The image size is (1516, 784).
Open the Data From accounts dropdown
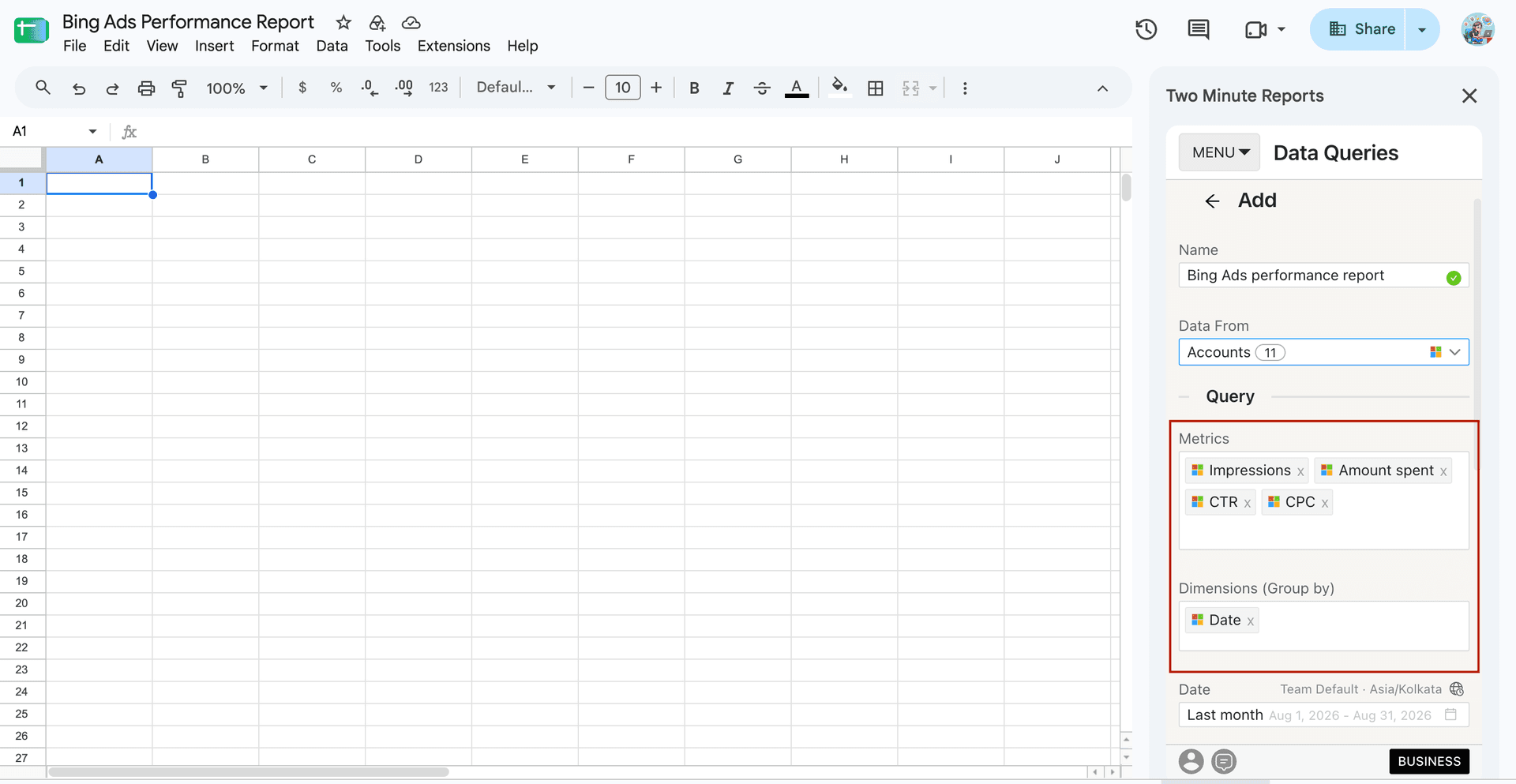pos(1323,352)
